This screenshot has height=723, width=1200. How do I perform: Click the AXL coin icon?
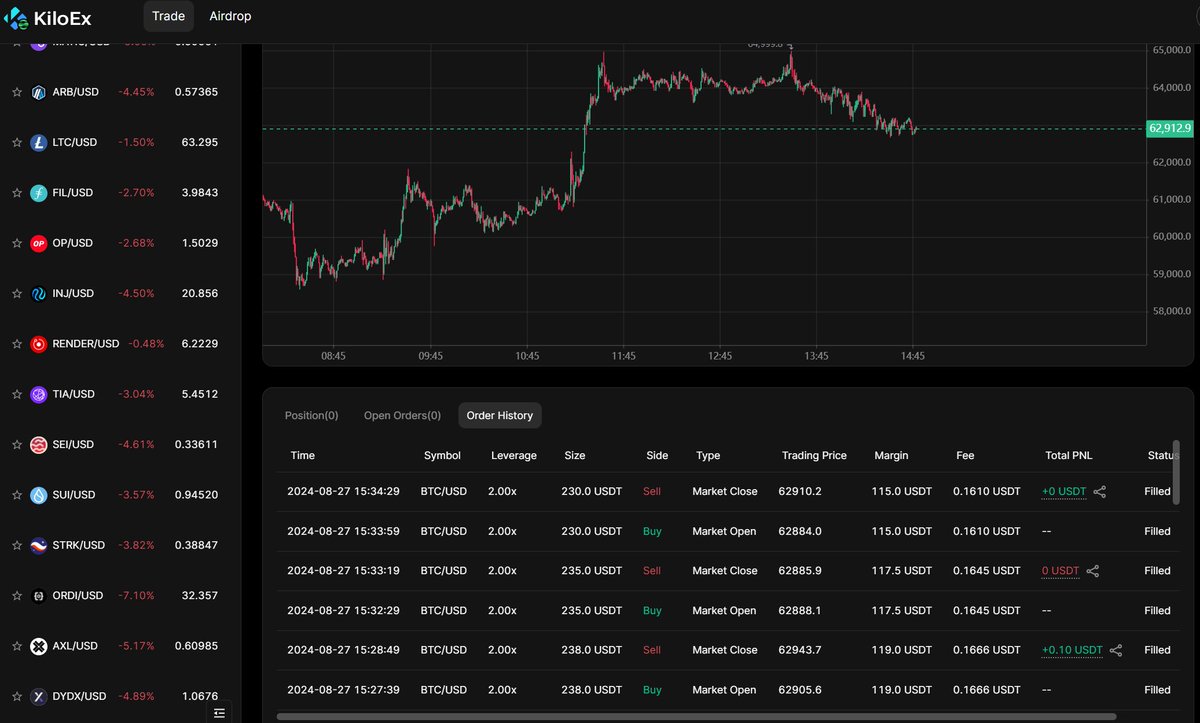click(x=39, y=646)
